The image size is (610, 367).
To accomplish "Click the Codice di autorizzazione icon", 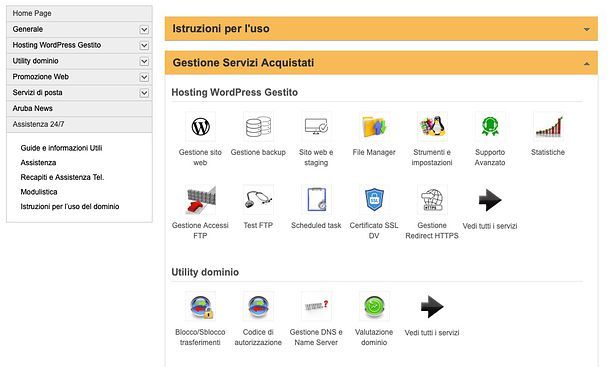I will click(x=258, y=306).
